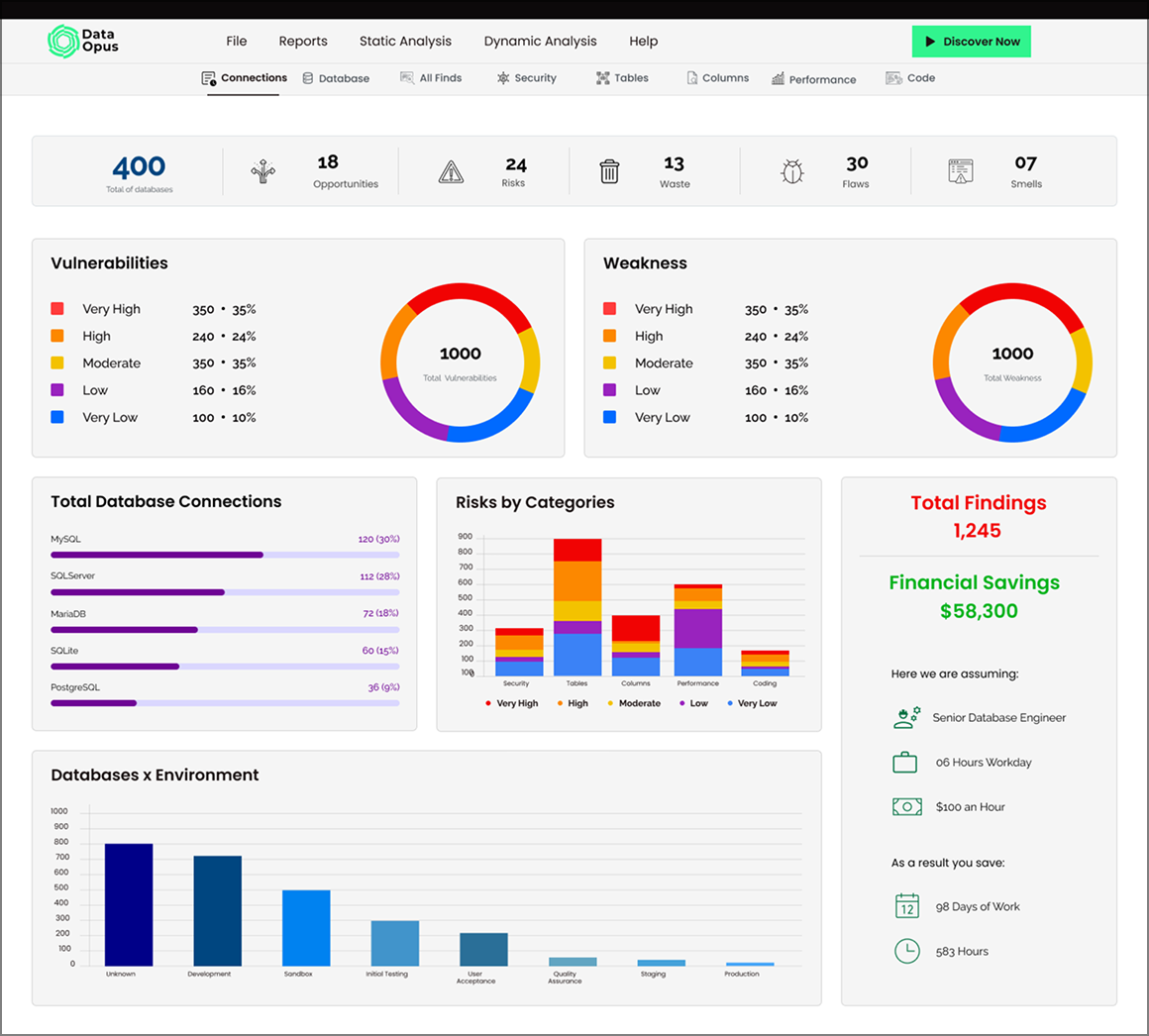Click the PostgreSQL connections progress bar

[225, 703]
